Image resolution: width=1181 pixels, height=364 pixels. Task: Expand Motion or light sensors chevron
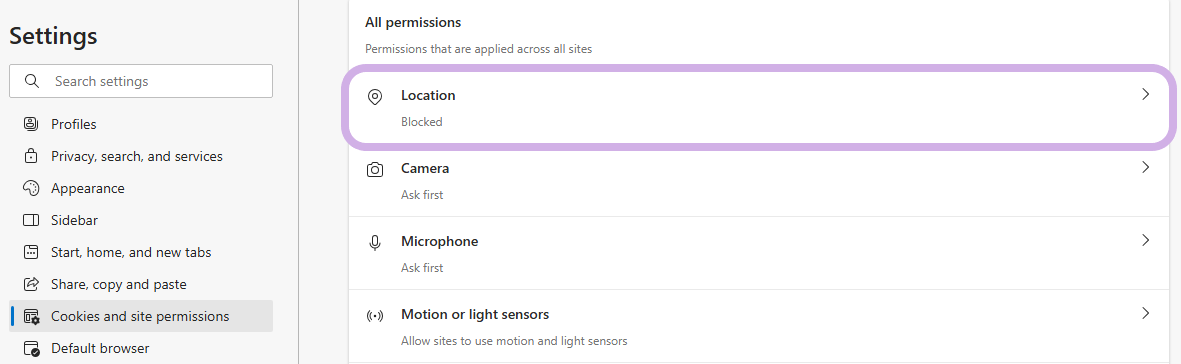1146,313
